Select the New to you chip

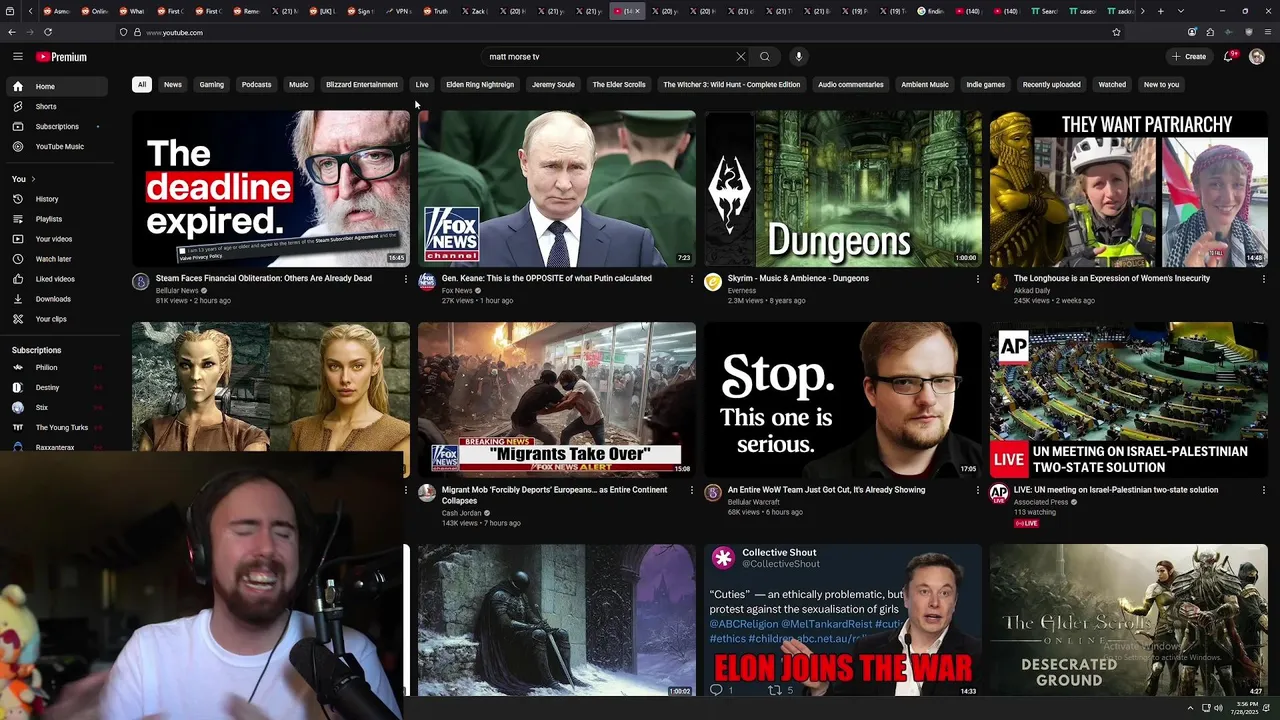[x=1162, y=84]
